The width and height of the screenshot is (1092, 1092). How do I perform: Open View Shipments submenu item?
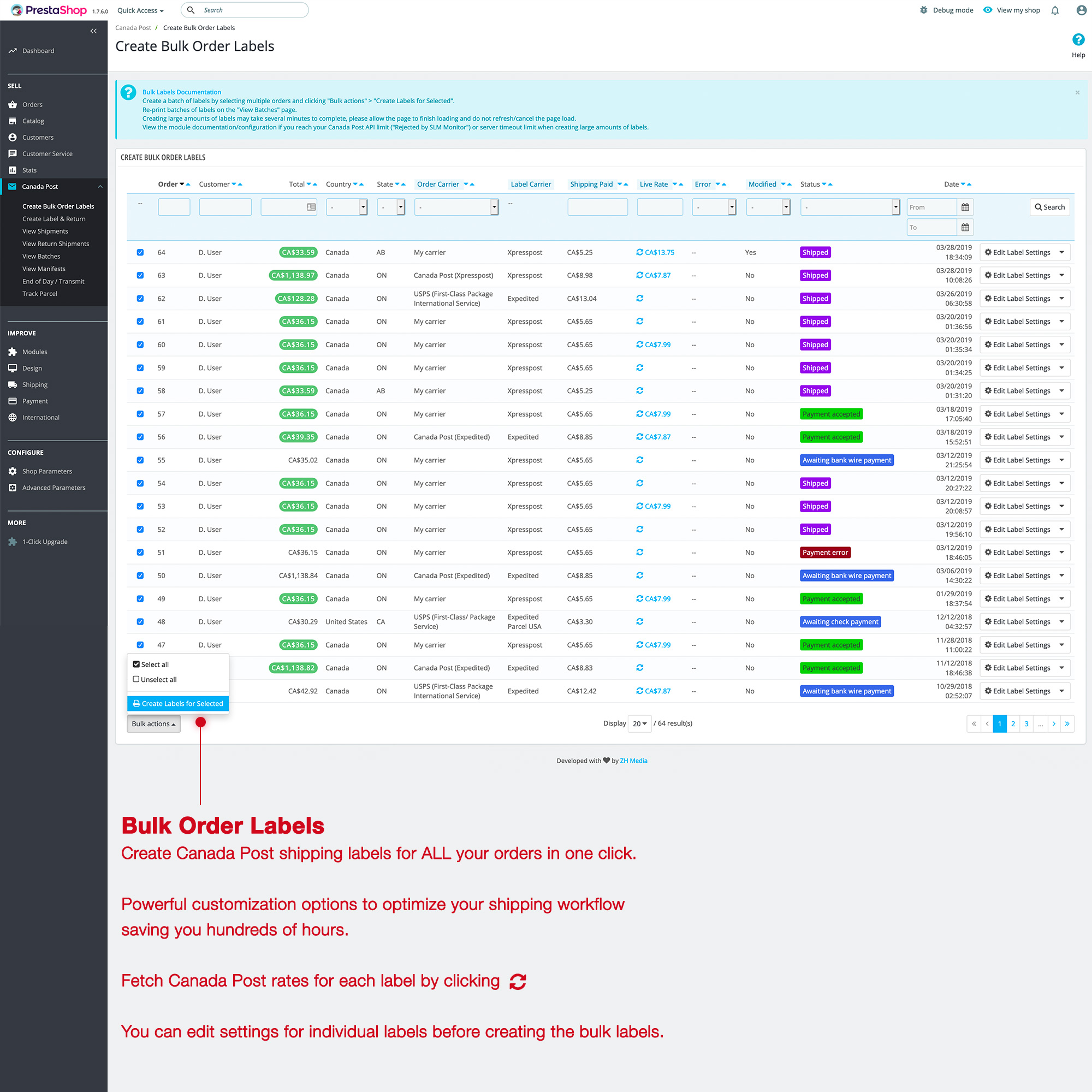(x=45, y=231)
